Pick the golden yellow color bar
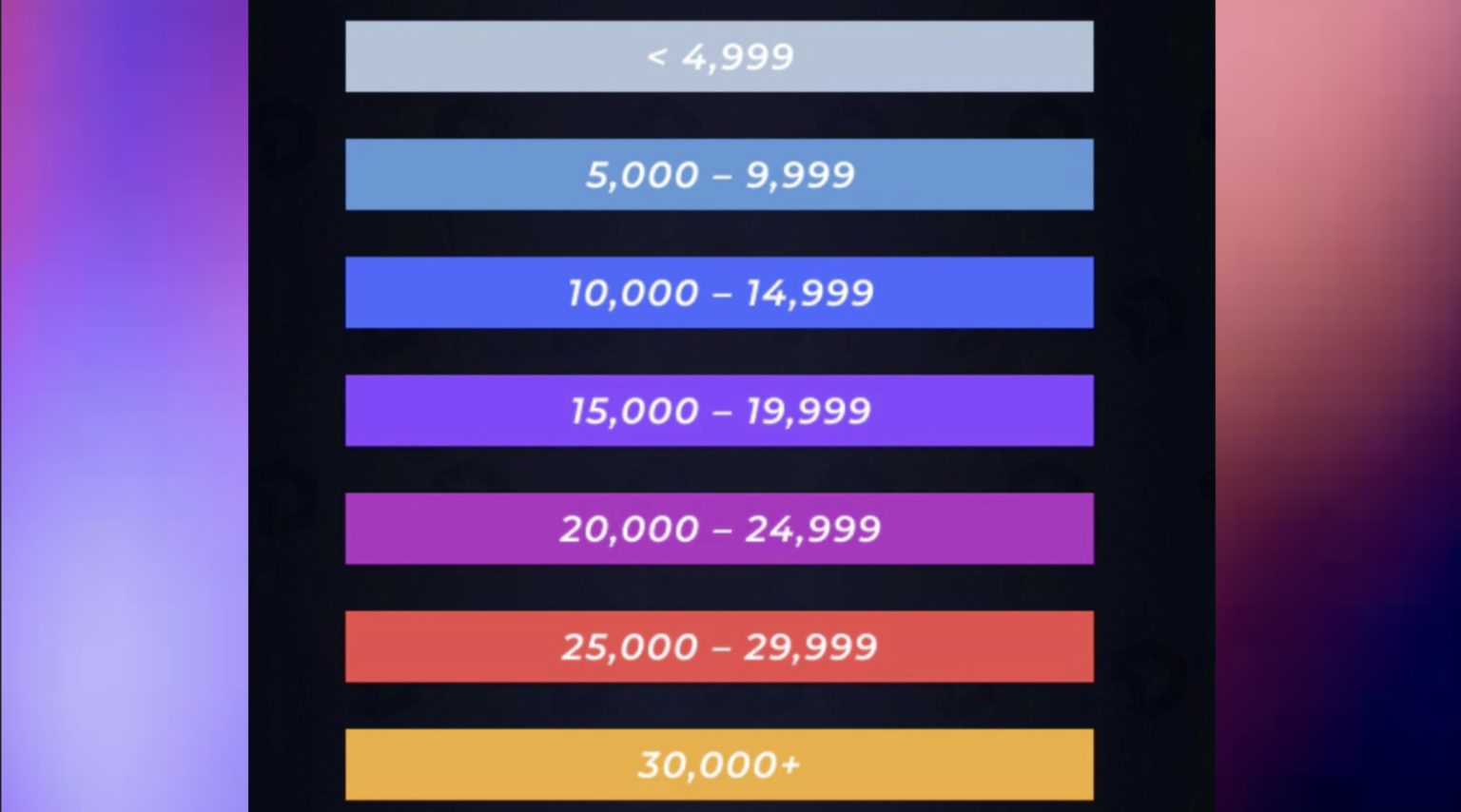1461x812 pixels. click(719, 764)
